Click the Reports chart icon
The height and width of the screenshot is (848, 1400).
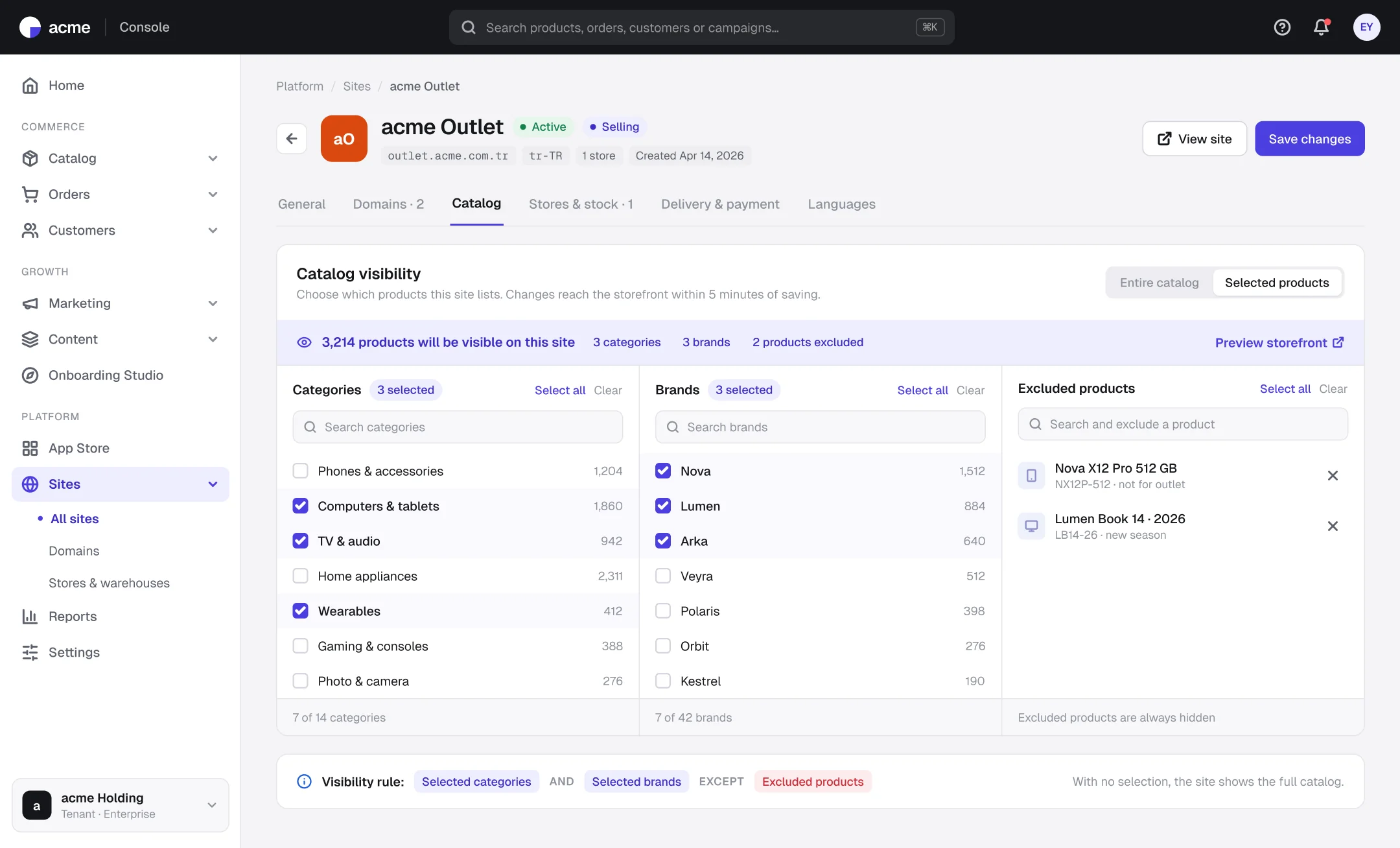(x=30, y=617)
